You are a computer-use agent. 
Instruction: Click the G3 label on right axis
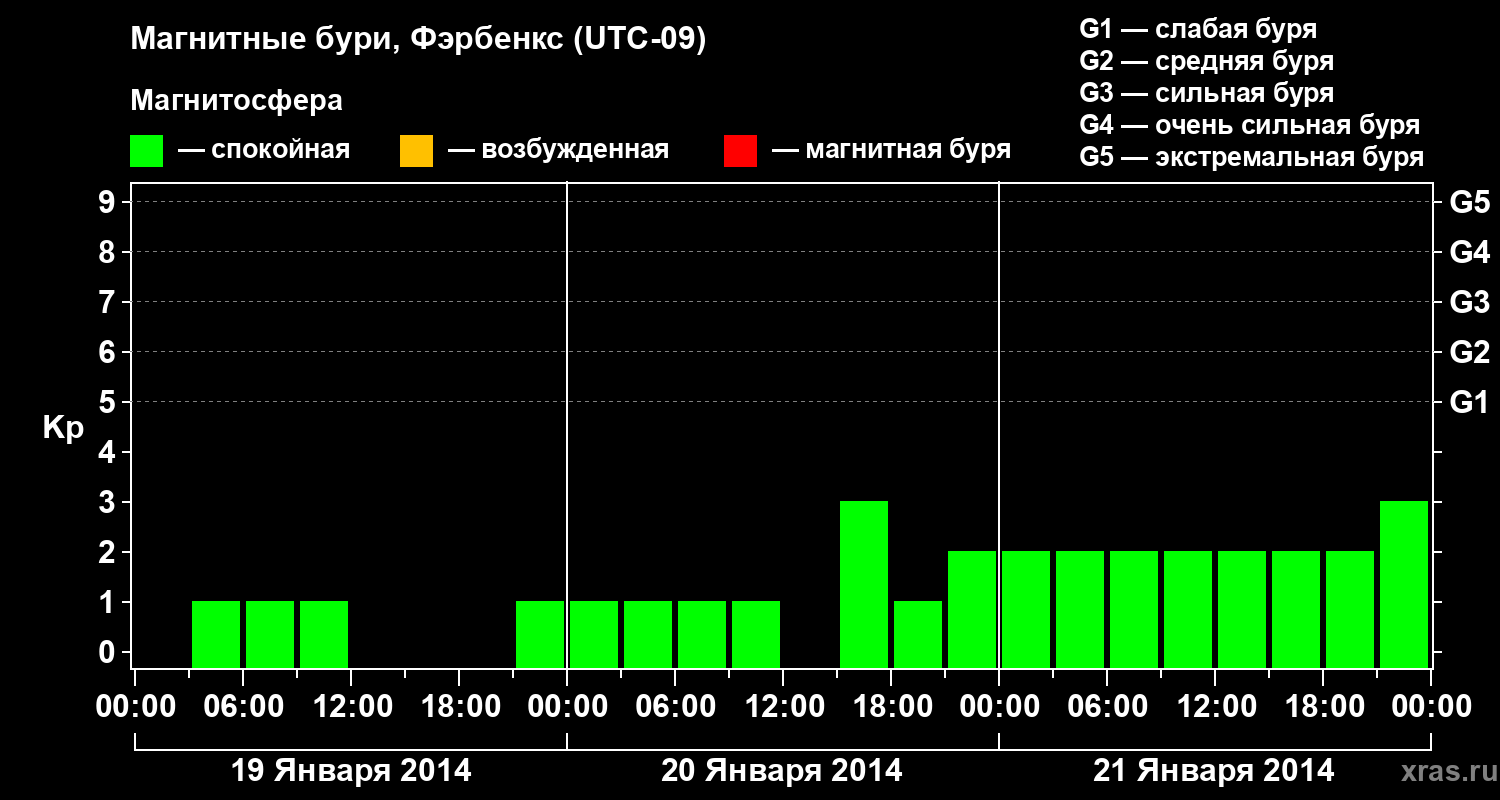coord(1469,303)
